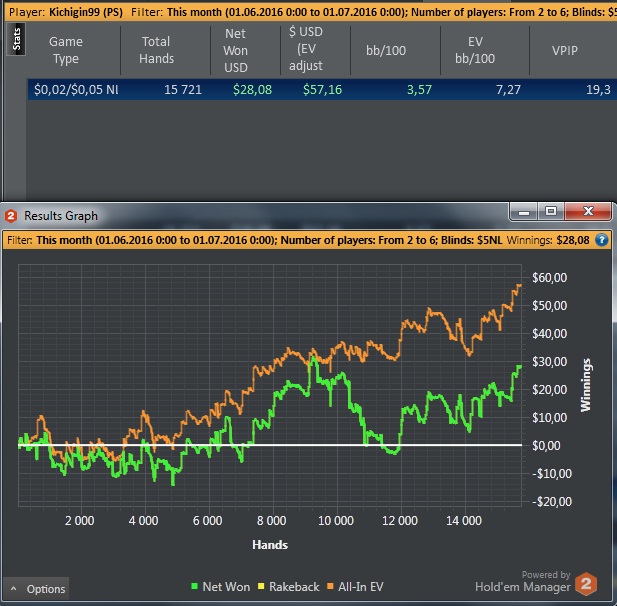The image size is (617, 606).
Task: Click the 3,57 bb/100 value
Action: 419,90
